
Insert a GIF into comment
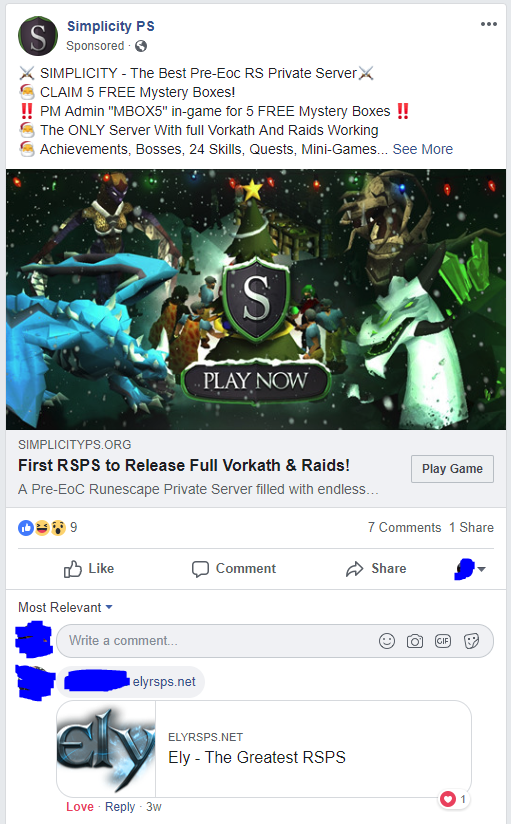point(443,641)
